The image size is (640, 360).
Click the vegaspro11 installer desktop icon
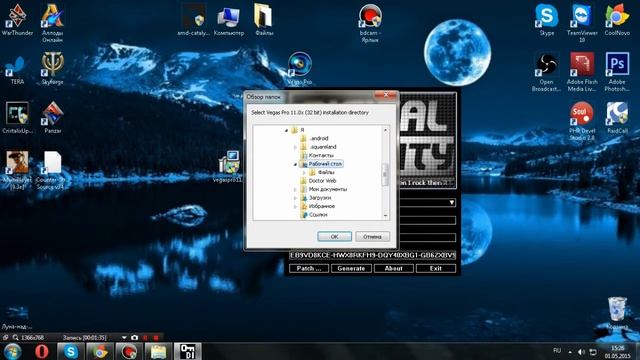(x=229, y=167)
